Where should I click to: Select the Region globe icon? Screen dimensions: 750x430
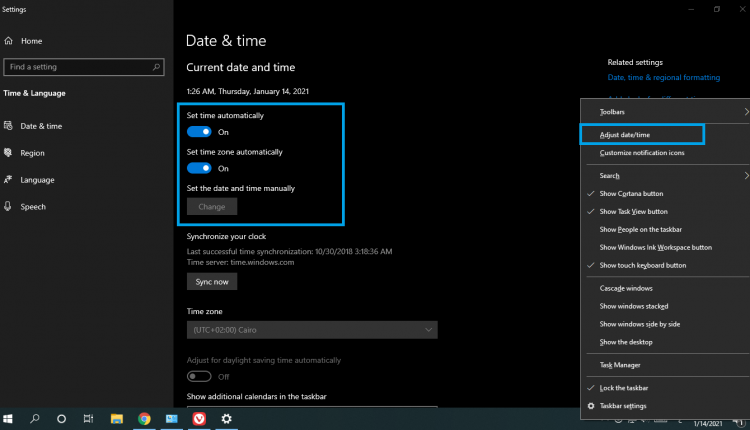click(8, 153)
